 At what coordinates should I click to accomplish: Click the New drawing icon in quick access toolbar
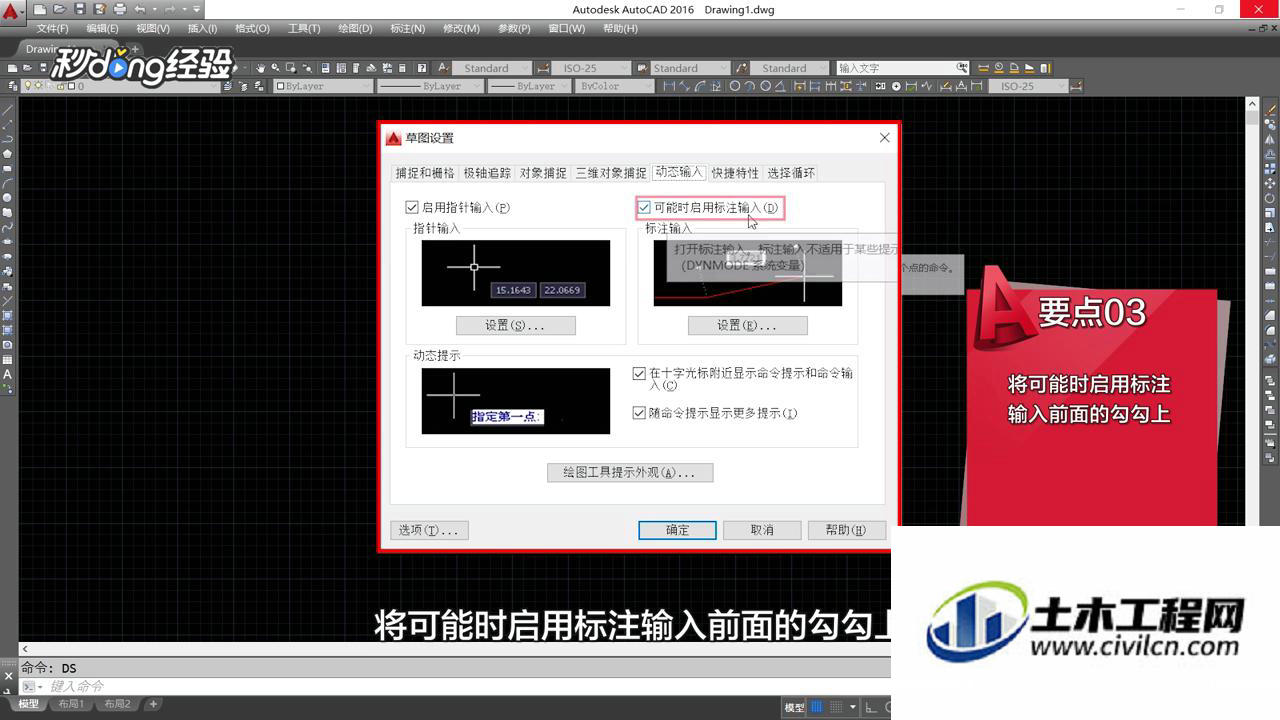click(40, 10)
